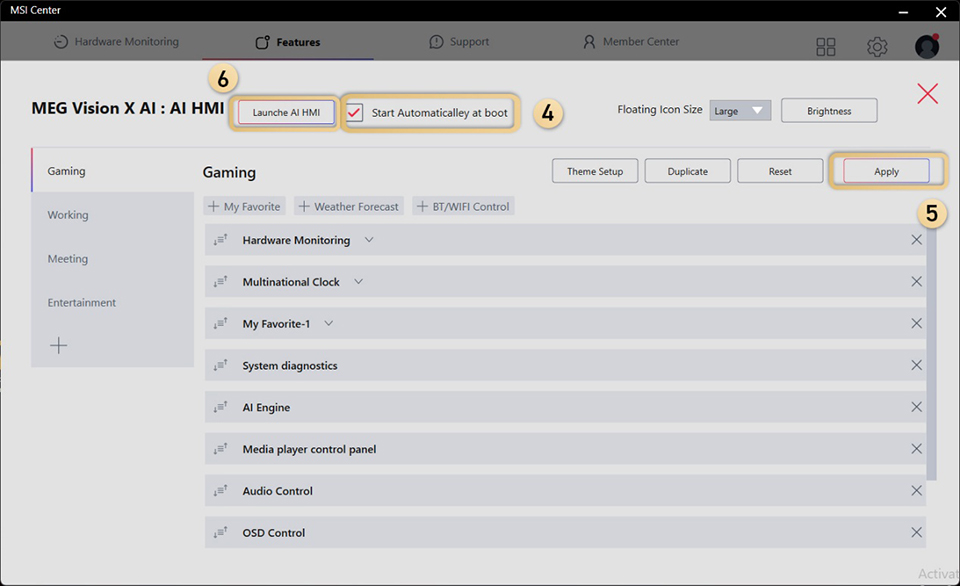Add the BT/WIFI Control widget
The width and height of the screenshot is (960, 586).
[463, 206]
